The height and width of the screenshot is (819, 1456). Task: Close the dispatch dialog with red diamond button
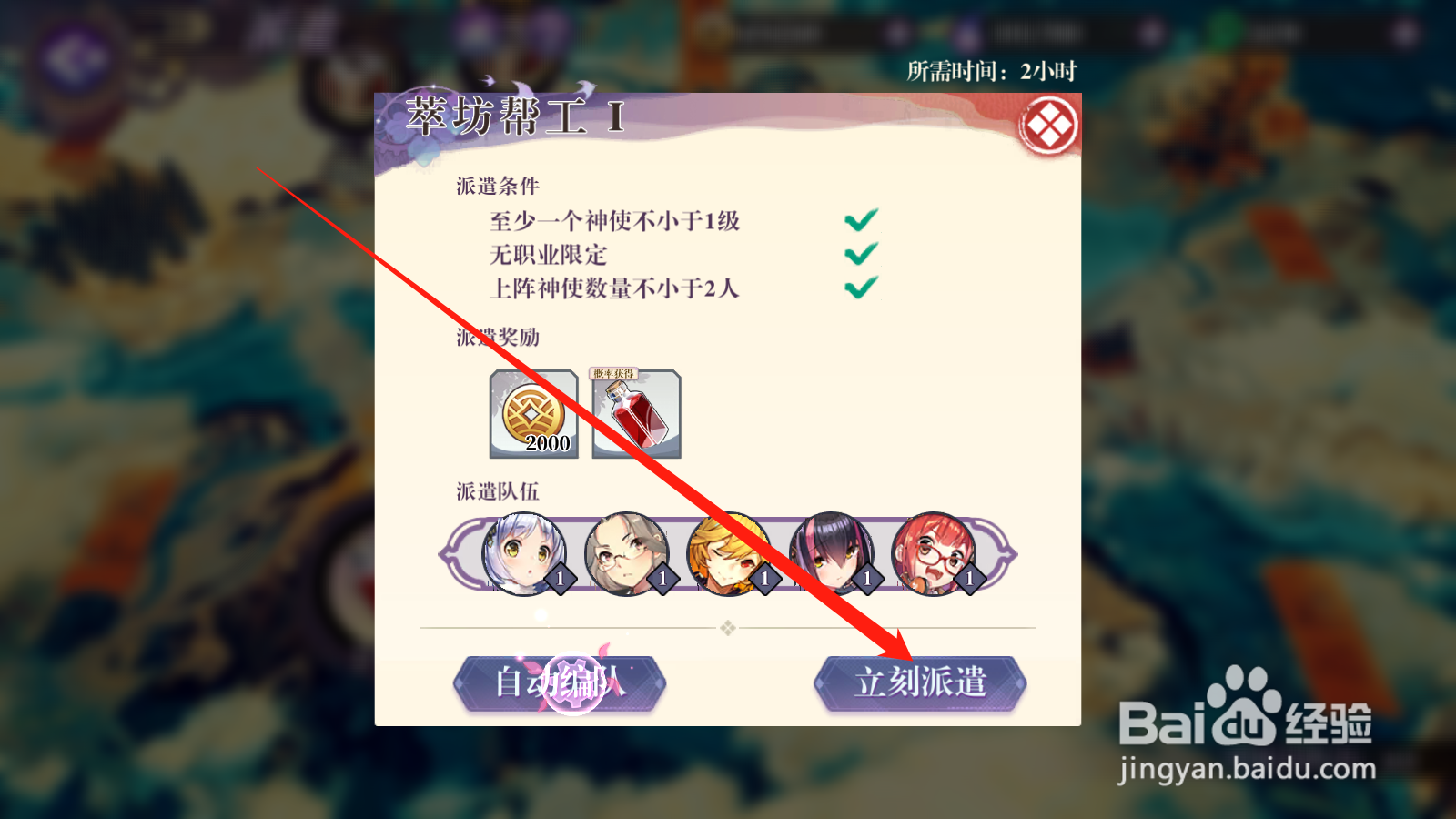1048,125
